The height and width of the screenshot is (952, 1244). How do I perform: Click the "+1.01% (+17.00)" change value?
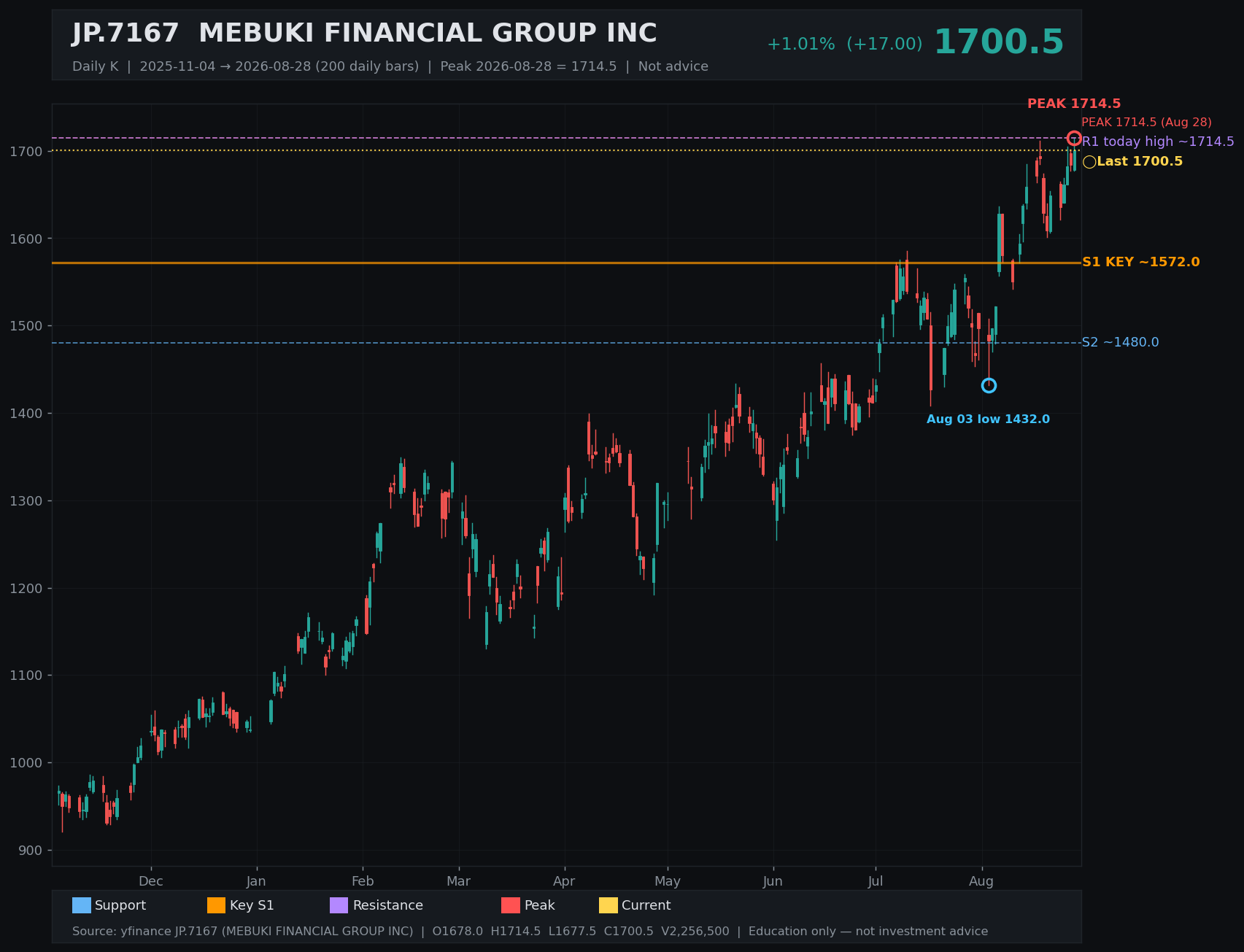point(845,44)
